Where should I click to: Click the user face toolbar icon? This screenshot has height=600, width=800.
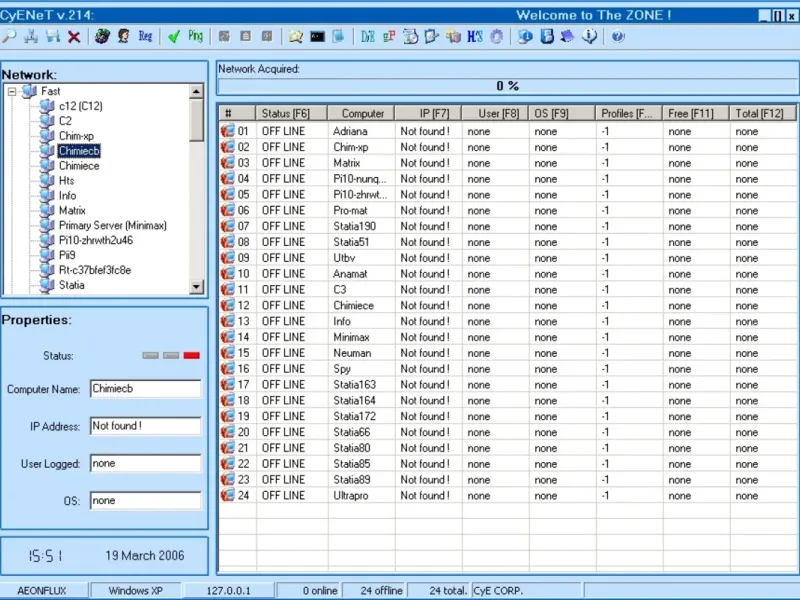[123, 37]
